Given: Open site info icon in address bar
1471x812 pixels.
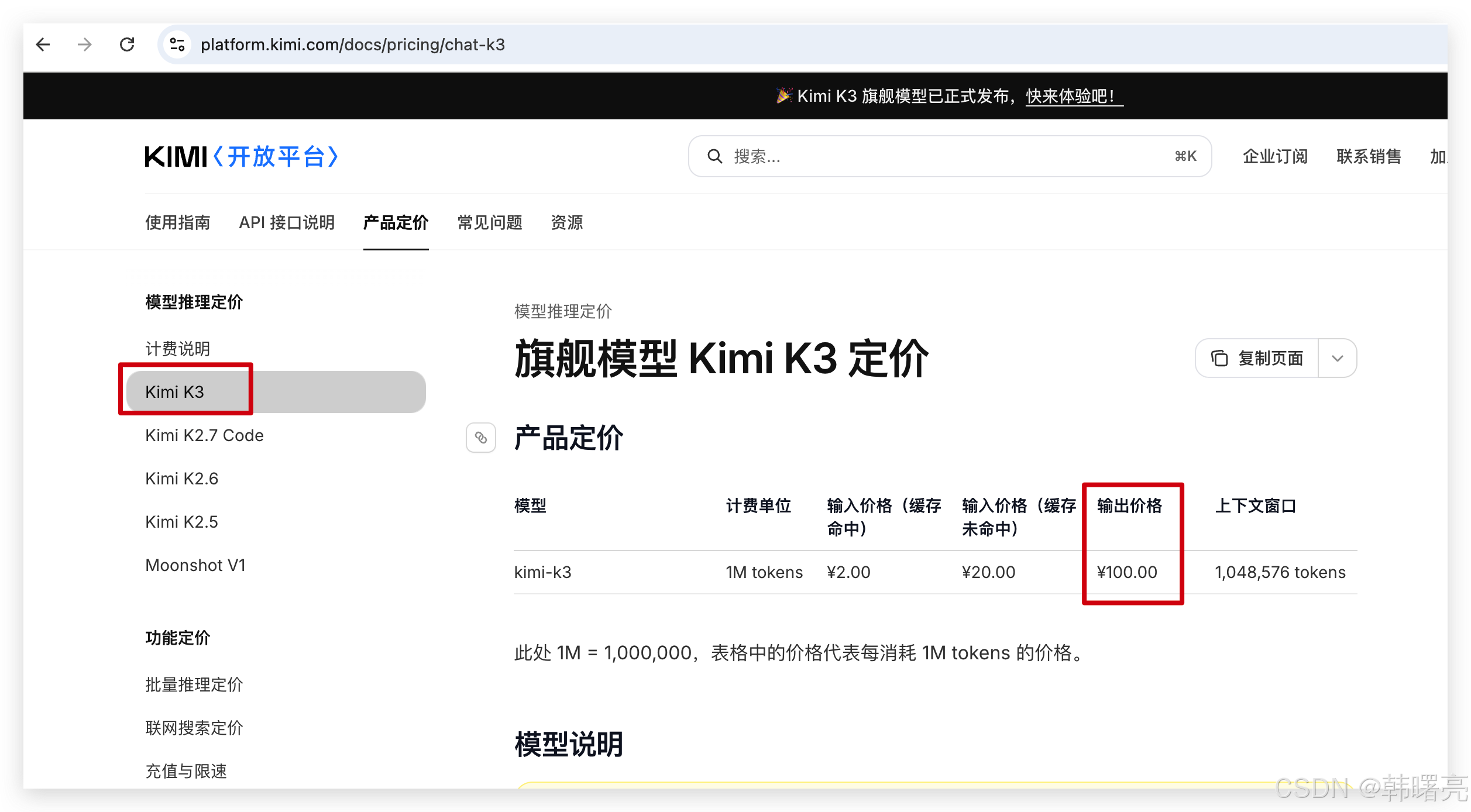Looking at the screenshot, I should [x=177, y=44].
